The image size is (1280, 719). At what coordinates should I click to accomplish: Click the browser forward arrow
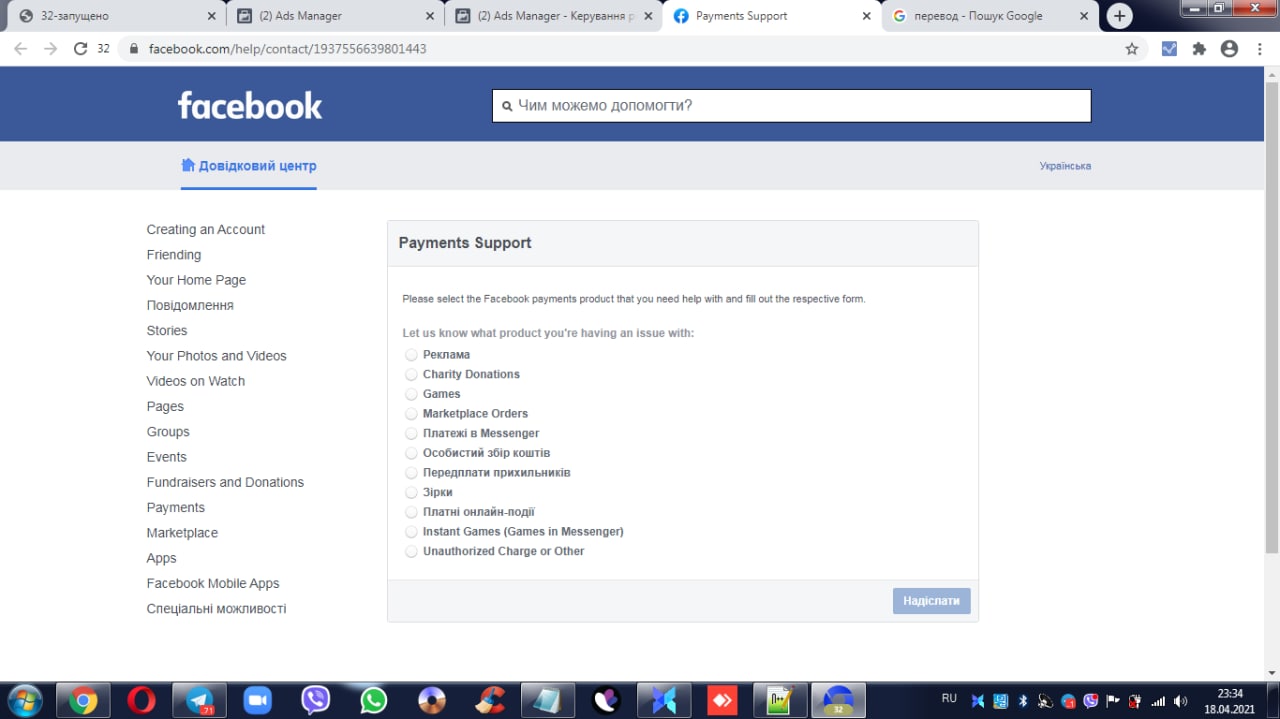point(50,48)
